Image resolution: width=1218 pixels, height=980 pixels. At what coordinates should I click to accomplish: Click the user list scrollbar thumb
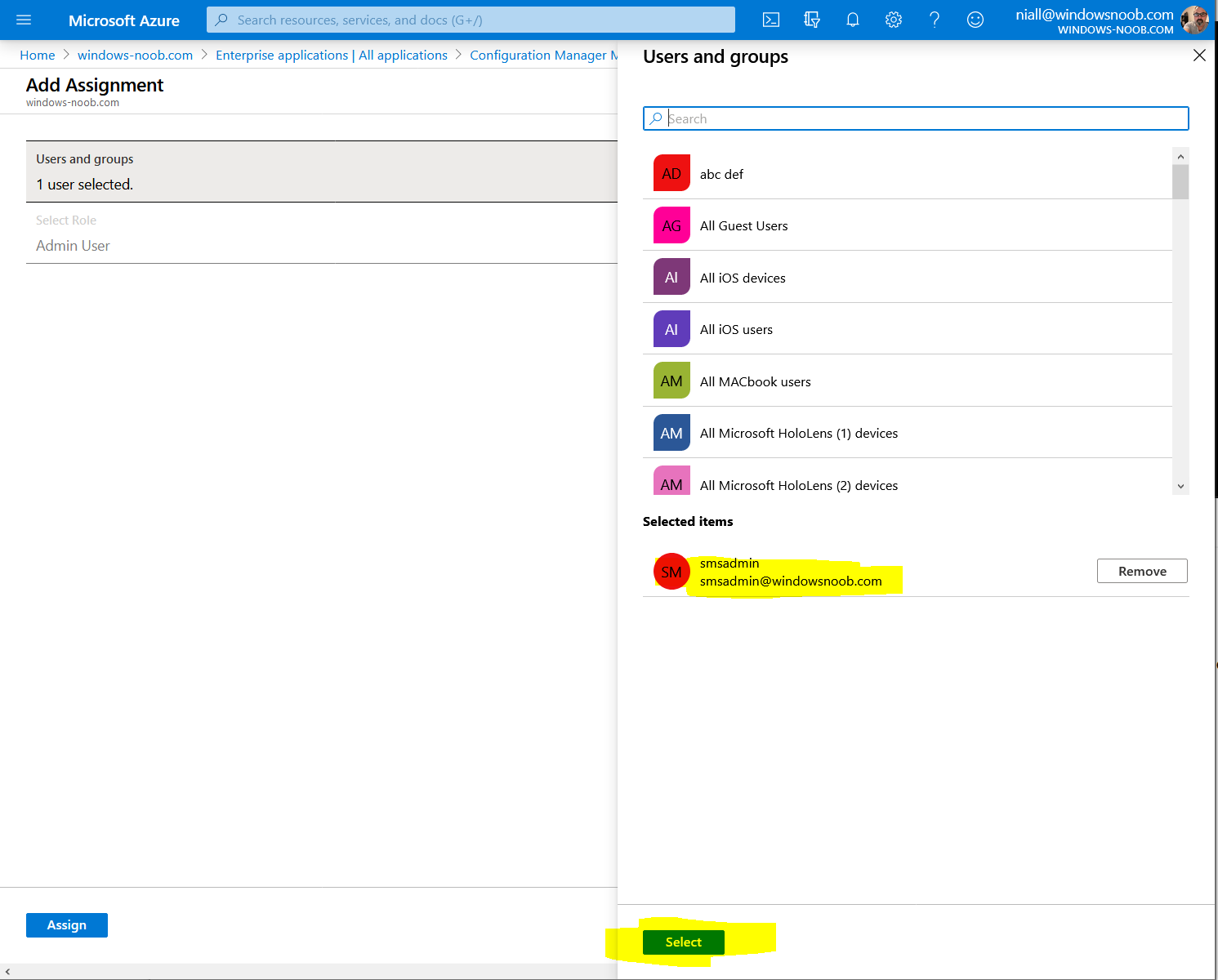(1180, 181)
